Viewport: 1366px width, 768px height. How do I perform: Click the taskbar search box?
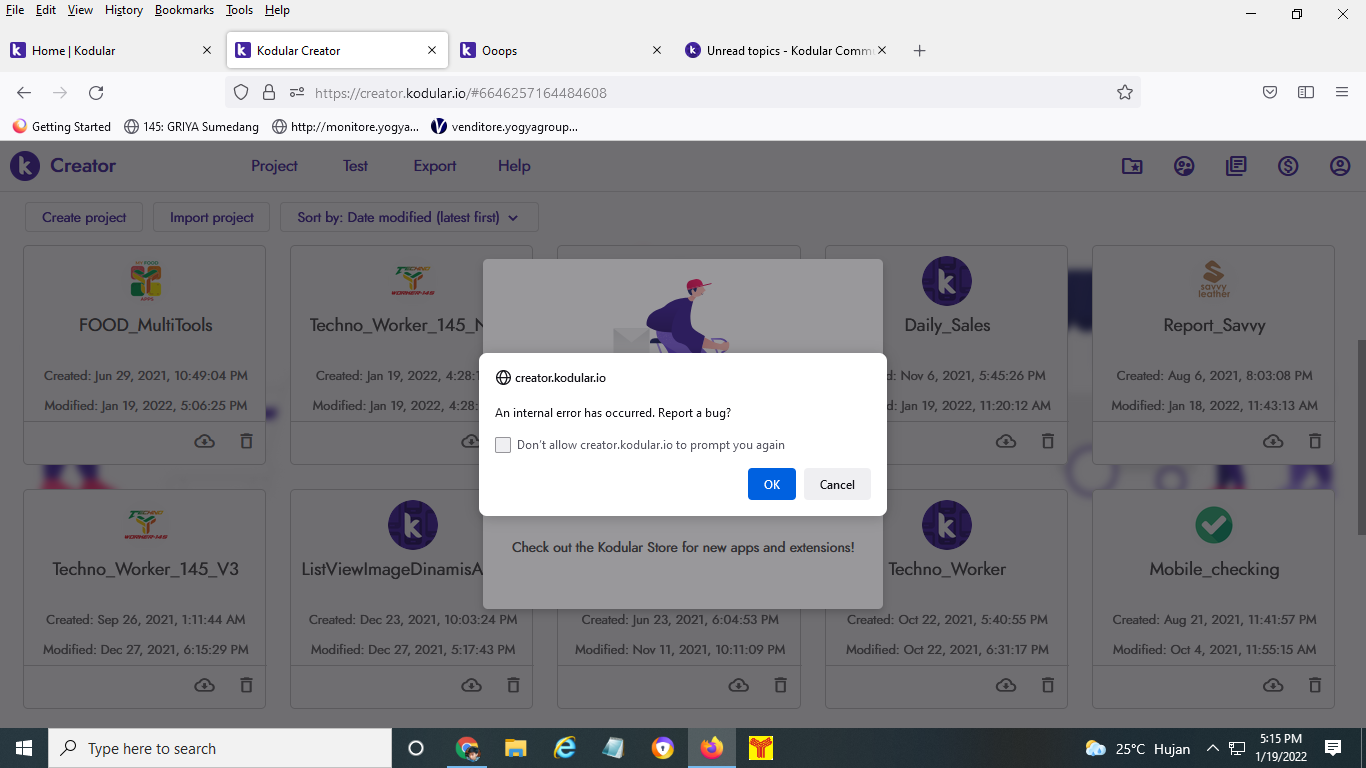[220, 748]
